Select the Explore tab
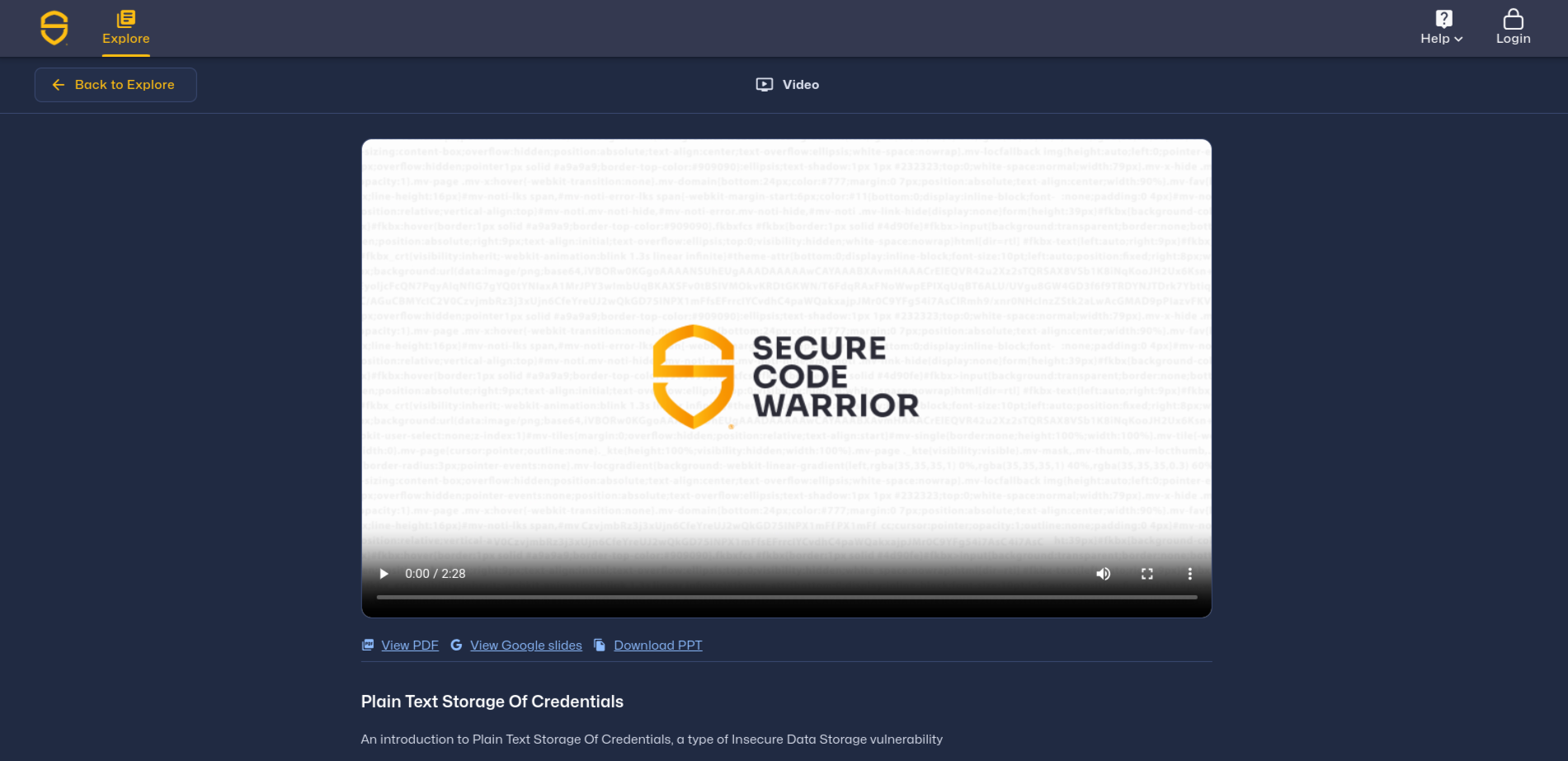The image size is (1568, 761). click(126, 29)
